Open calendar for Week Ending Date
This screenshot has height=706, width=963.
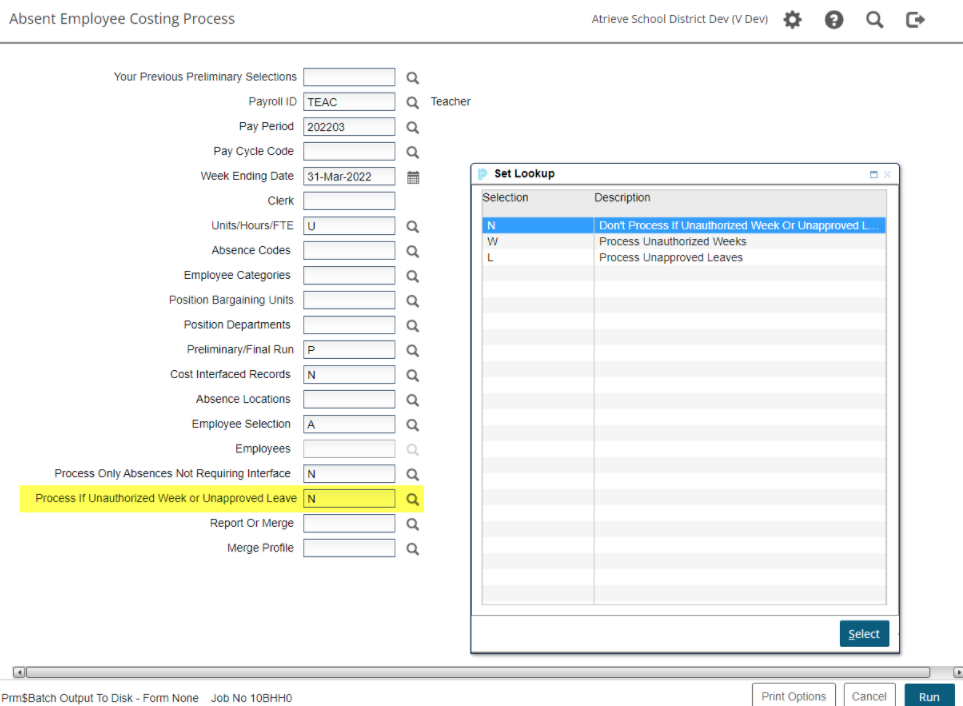(412, 177)
